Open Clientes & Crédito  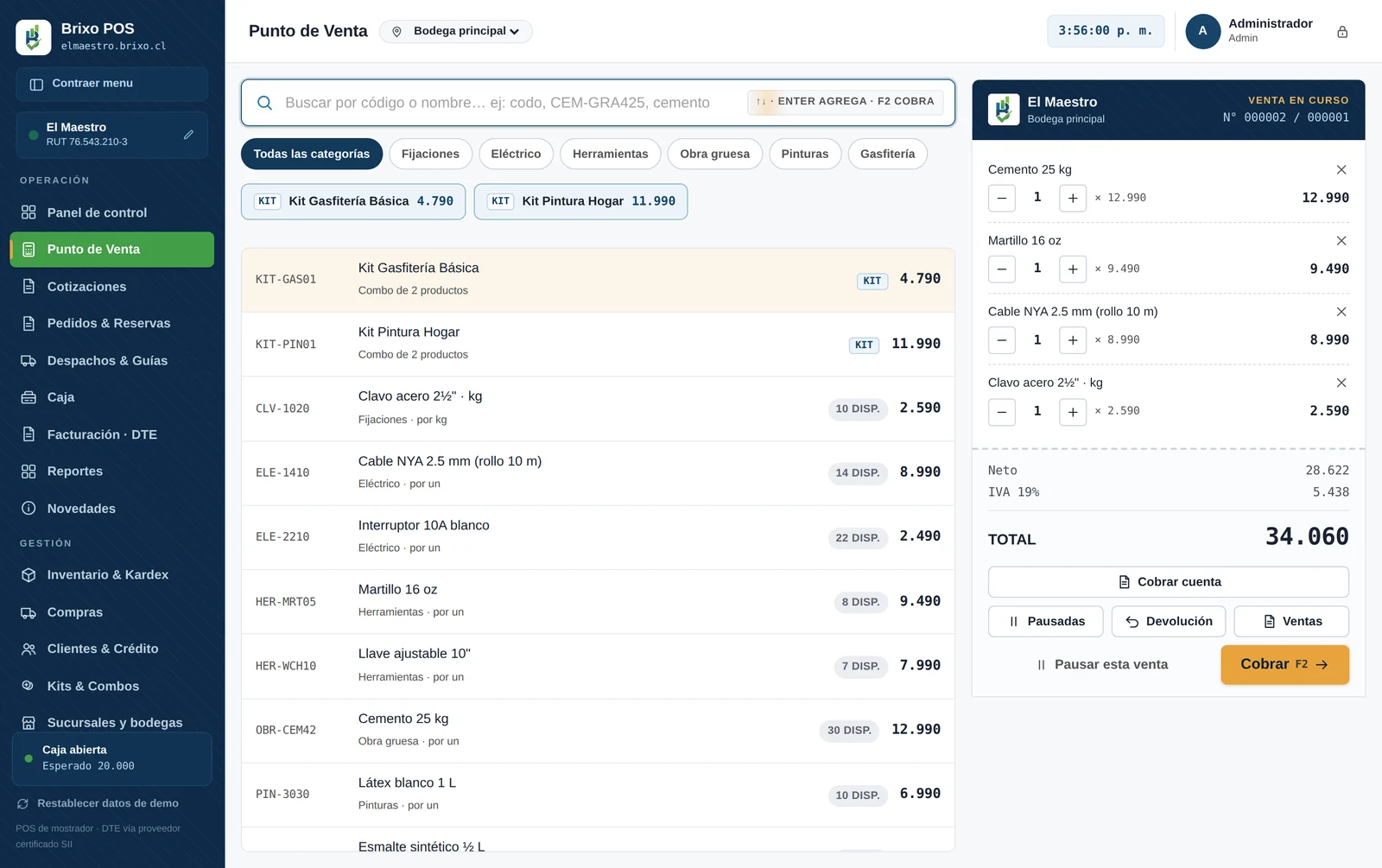tap(111, 649)
